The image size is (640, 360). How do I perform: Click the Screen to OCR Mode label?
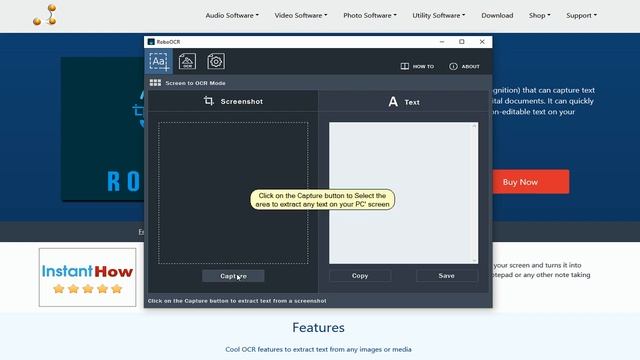(x=196, y=83)
